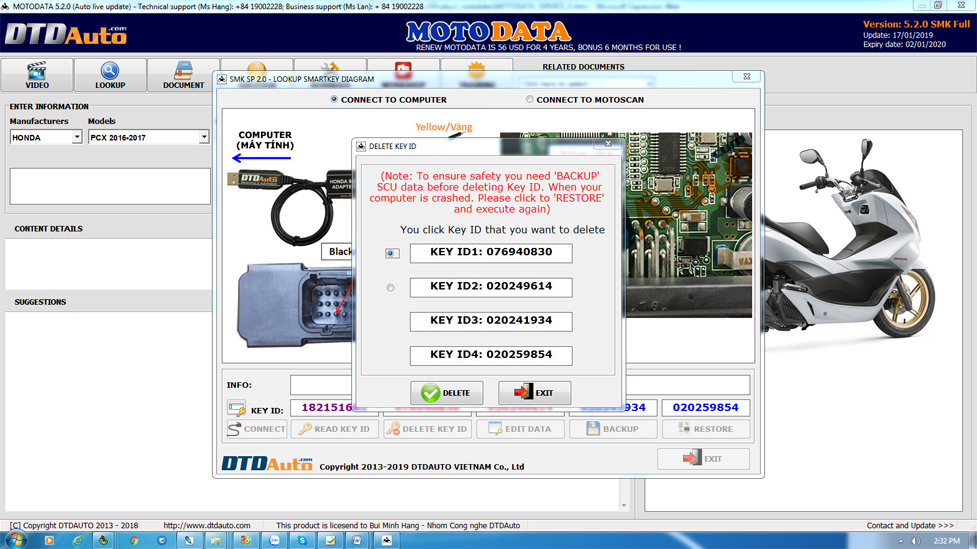
Task: Select the CONNECT TO COMPUTER radio button
Action: (x=334, y=99)
